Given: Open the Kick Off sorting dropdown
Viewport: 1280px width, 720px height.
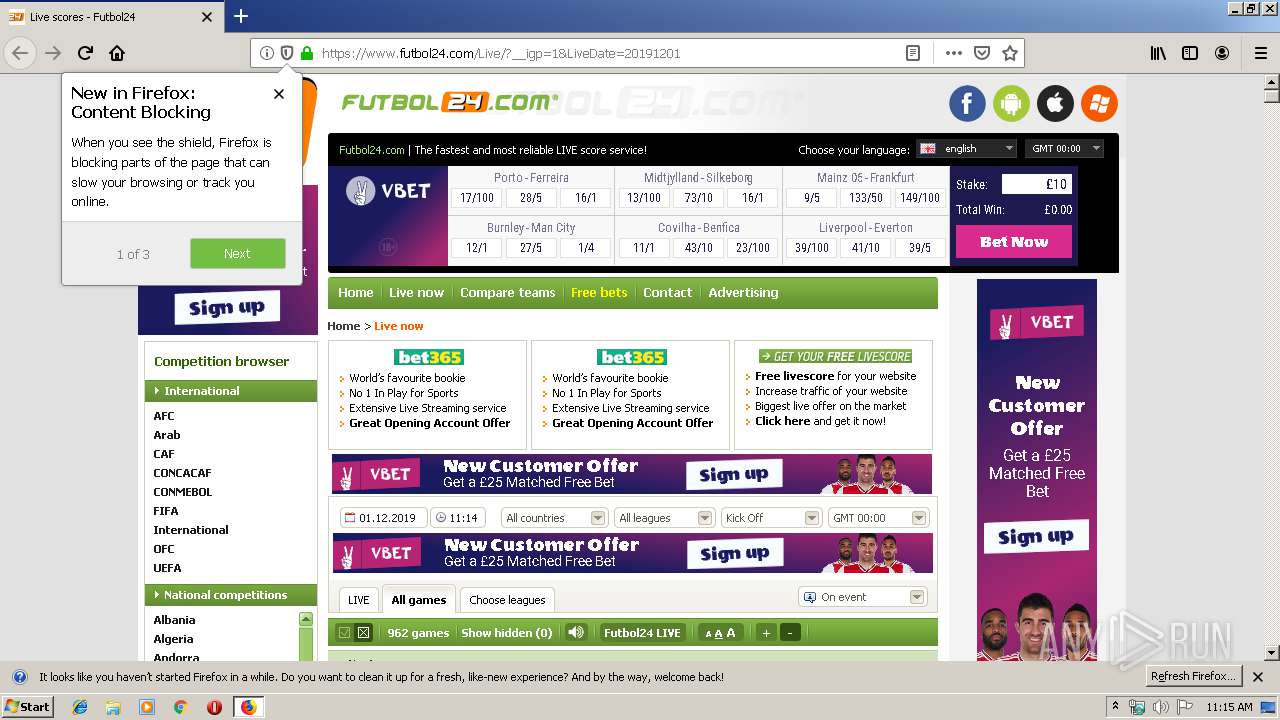Looking at the screenshot, I should coord(770,518).
